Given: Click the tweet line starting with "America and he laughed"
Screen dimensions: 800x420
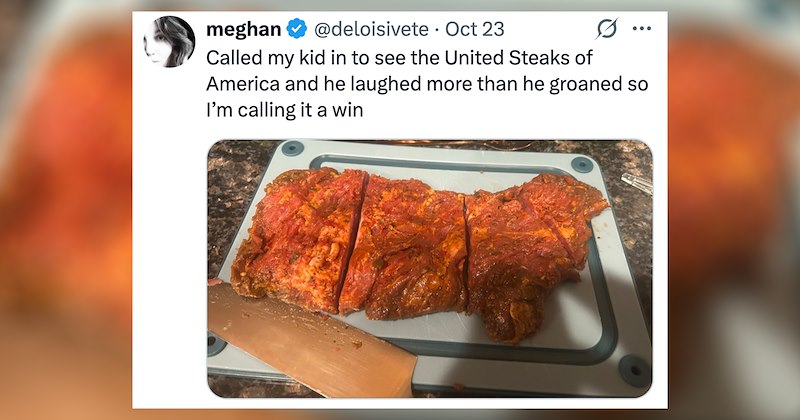Looking at the screenshot, I should click(x=427, y=84).
